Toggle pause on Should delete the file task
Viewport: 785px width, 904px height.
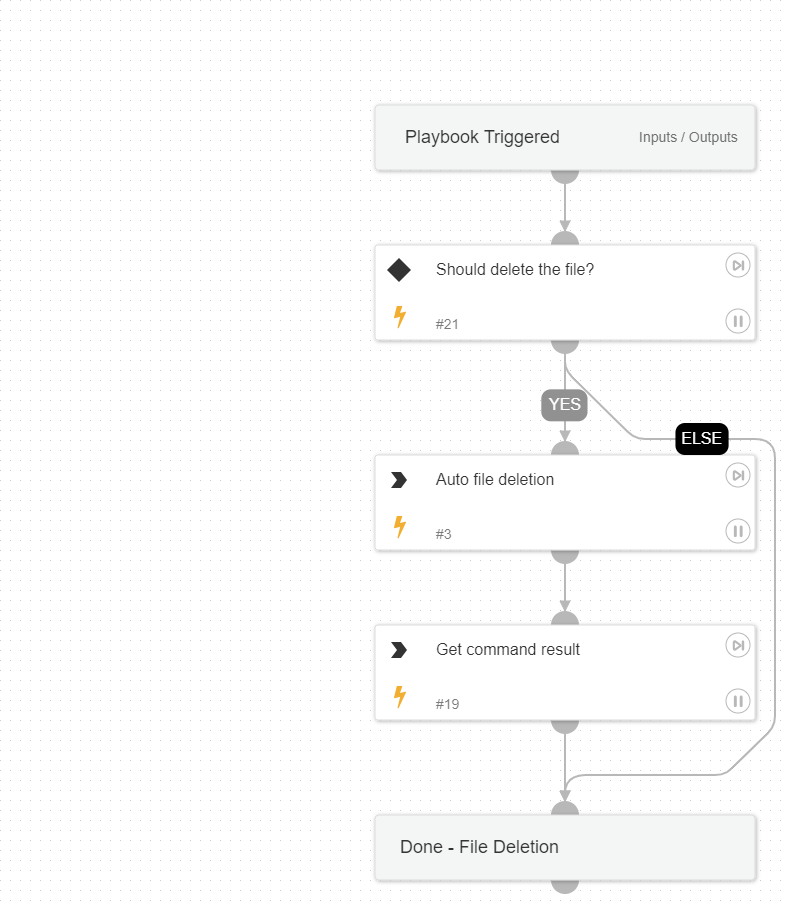click(x=737, y=321)
